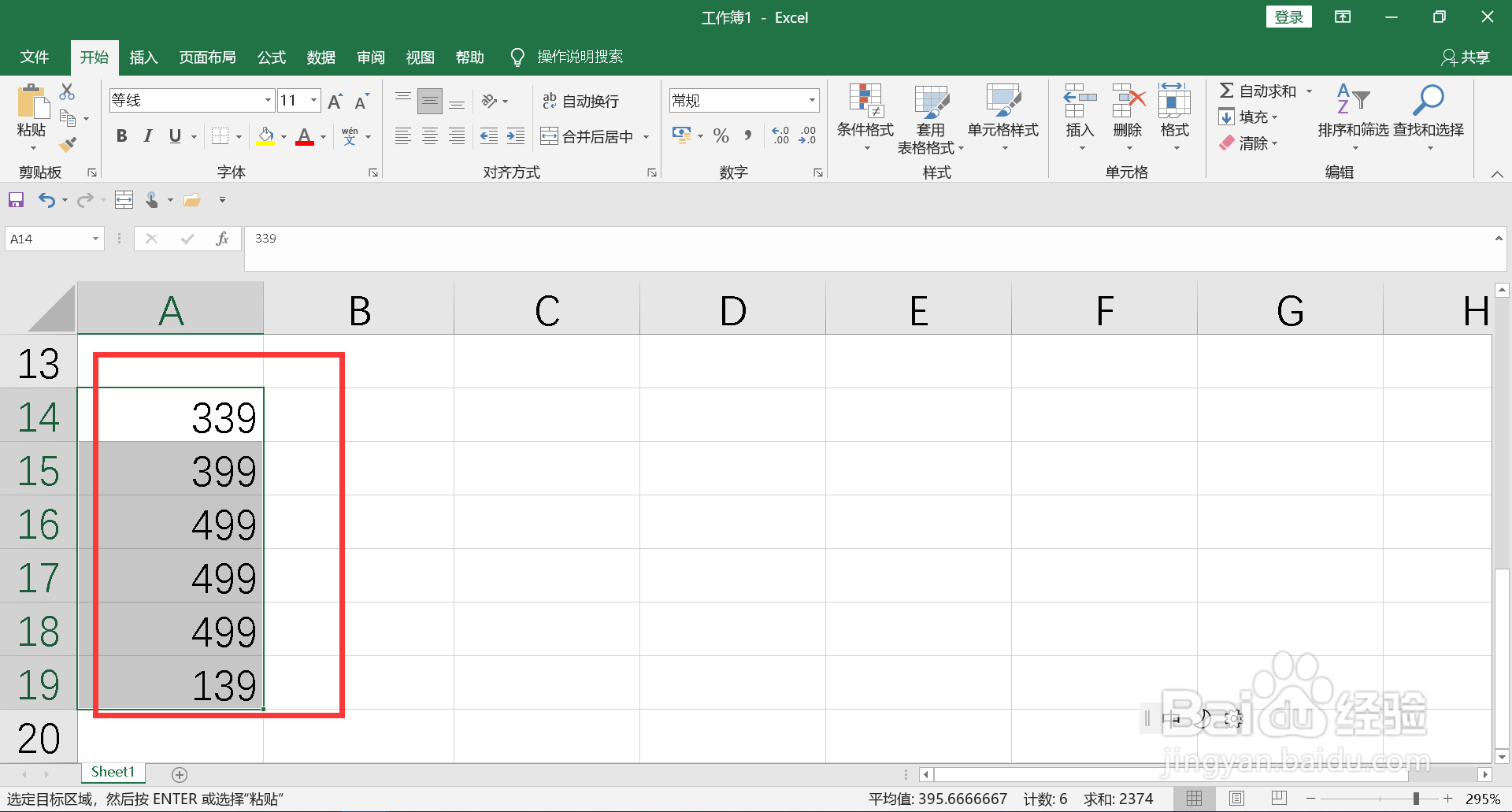Open the font name 等线 dropdown
This screenshot has width=1512, height=812.
coord(268,100)
